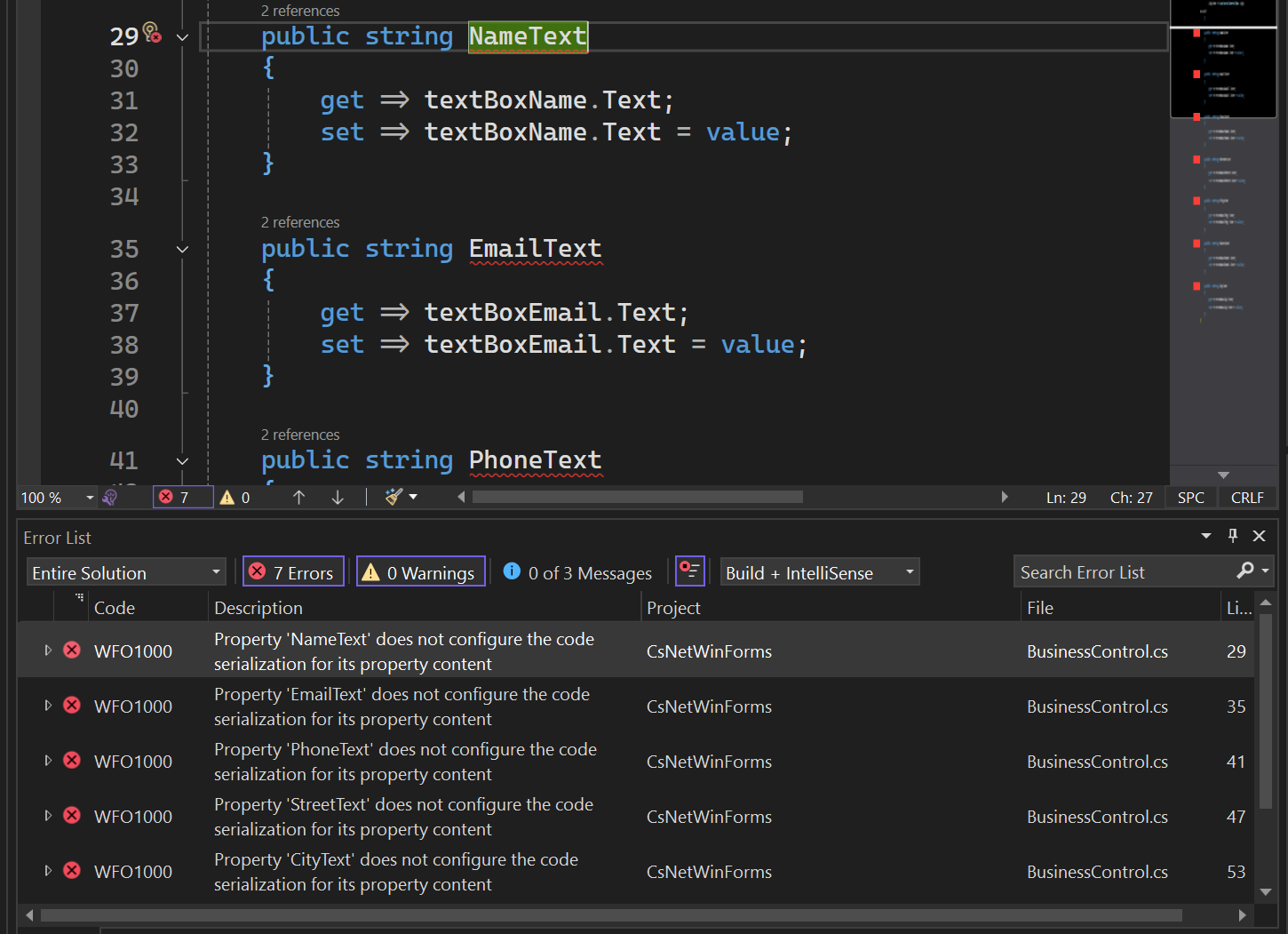
Task: Click the Search Error List field
Action: point(1123,571)
